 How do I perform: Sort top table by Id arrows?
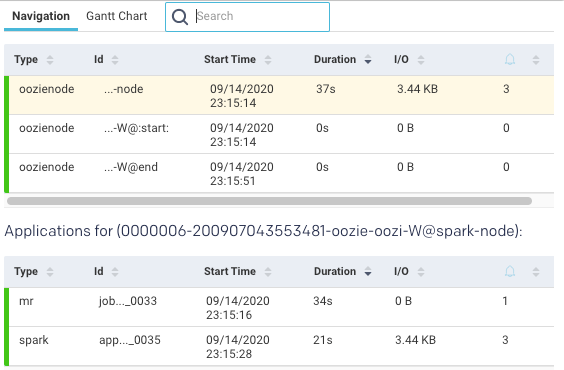(x=115, y=60)
